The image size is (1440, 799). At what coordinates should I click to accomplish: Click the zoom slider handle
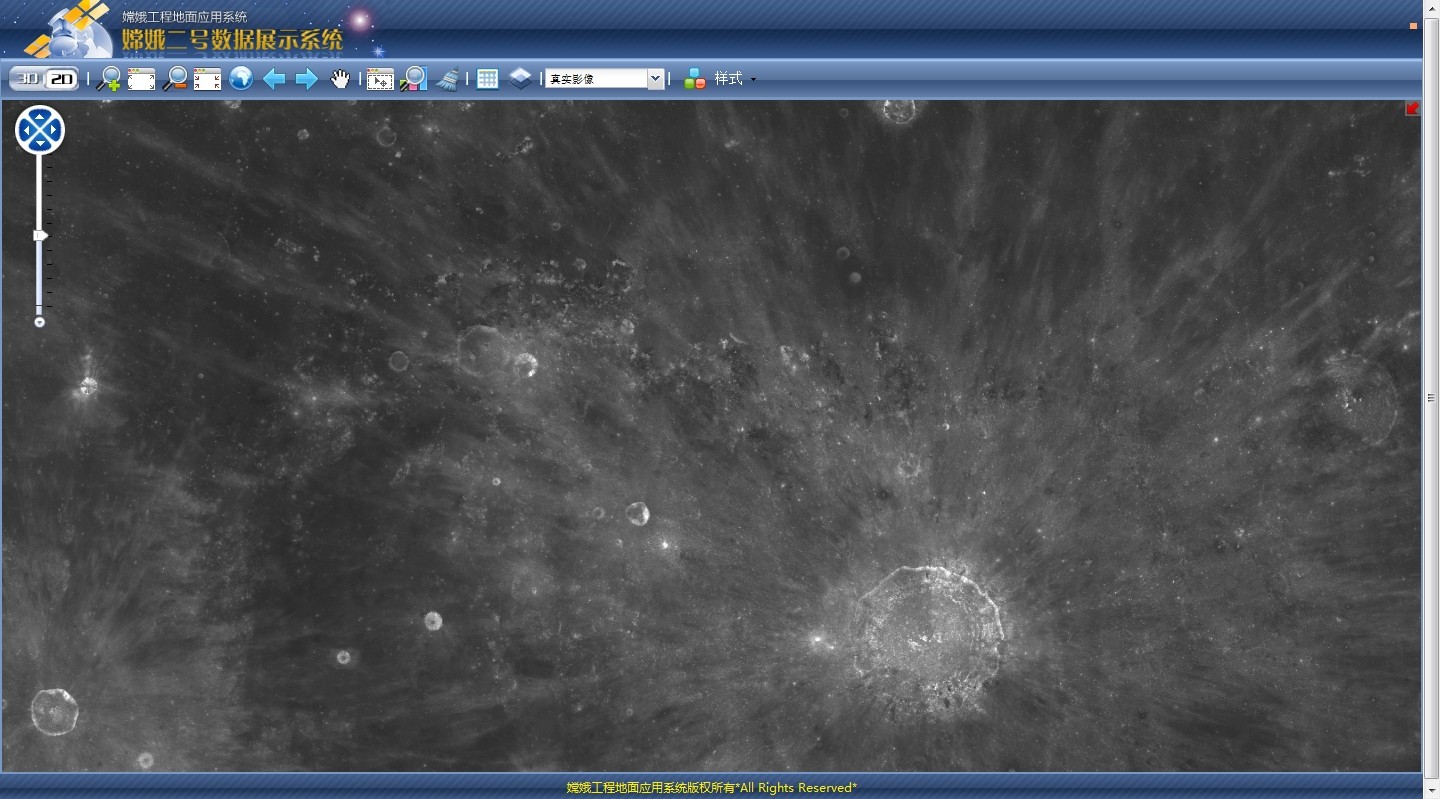click(40, 236)
